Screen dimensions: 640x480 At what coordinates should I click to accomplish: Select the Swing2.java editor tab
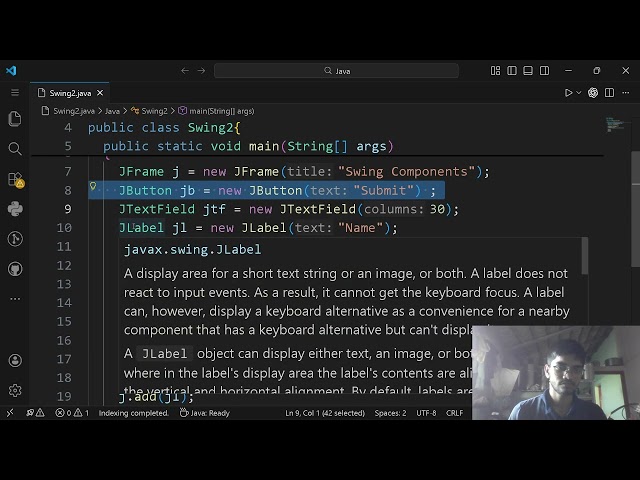click(70, 93)
